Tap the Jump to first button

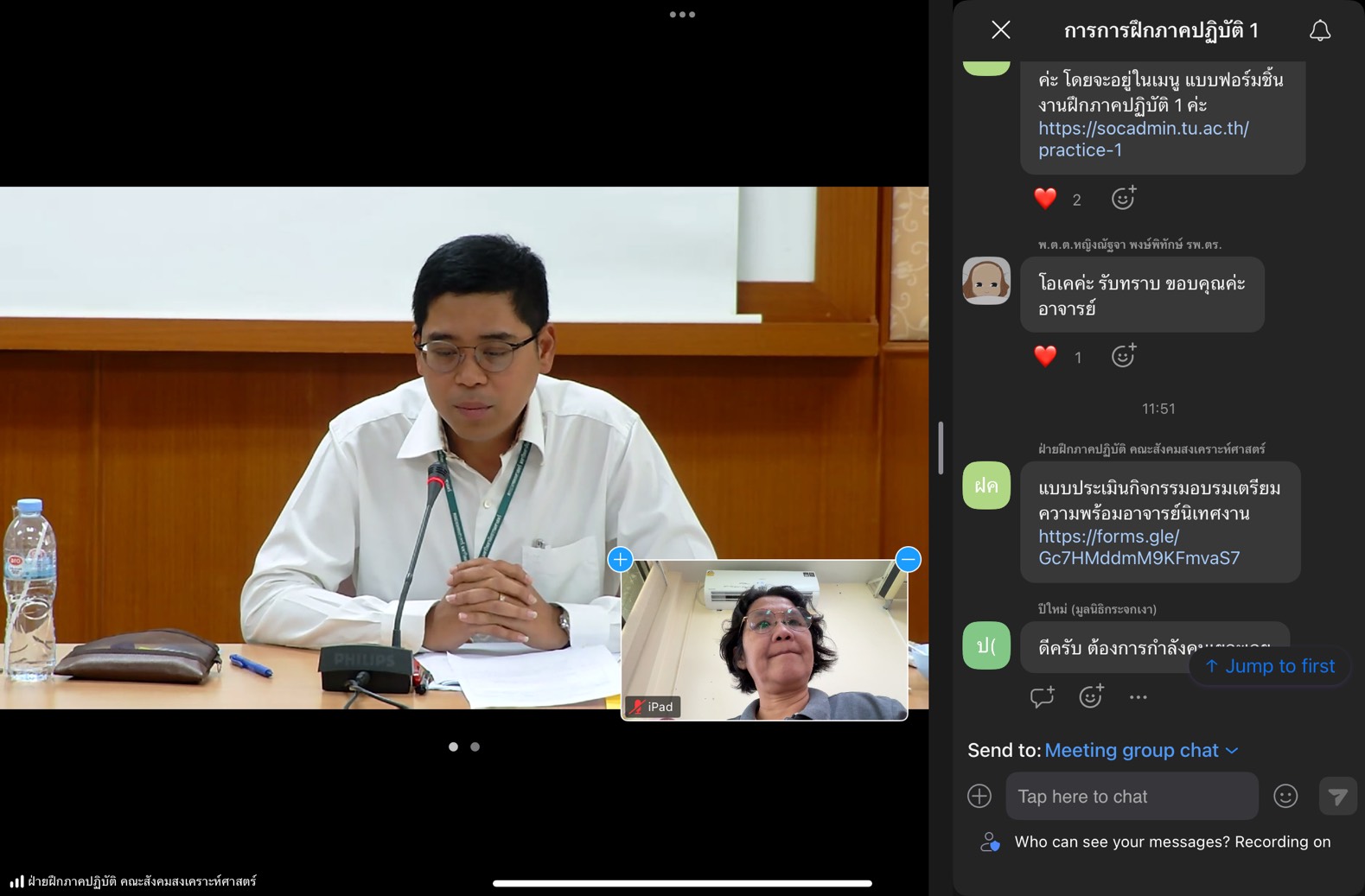(1269, 666)
